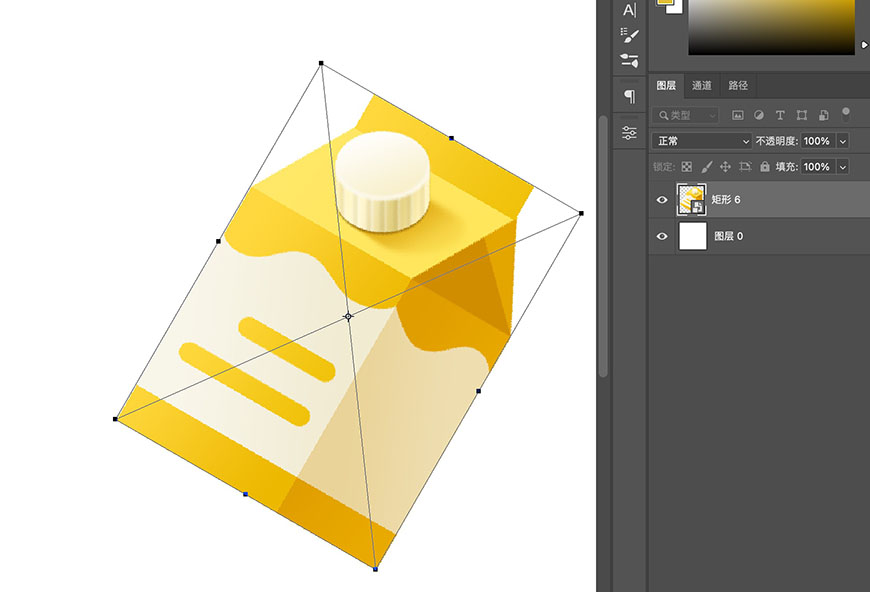Filter layers by pixel layers icon
Viewport: 870px width, 592px height.
[737, 115]
